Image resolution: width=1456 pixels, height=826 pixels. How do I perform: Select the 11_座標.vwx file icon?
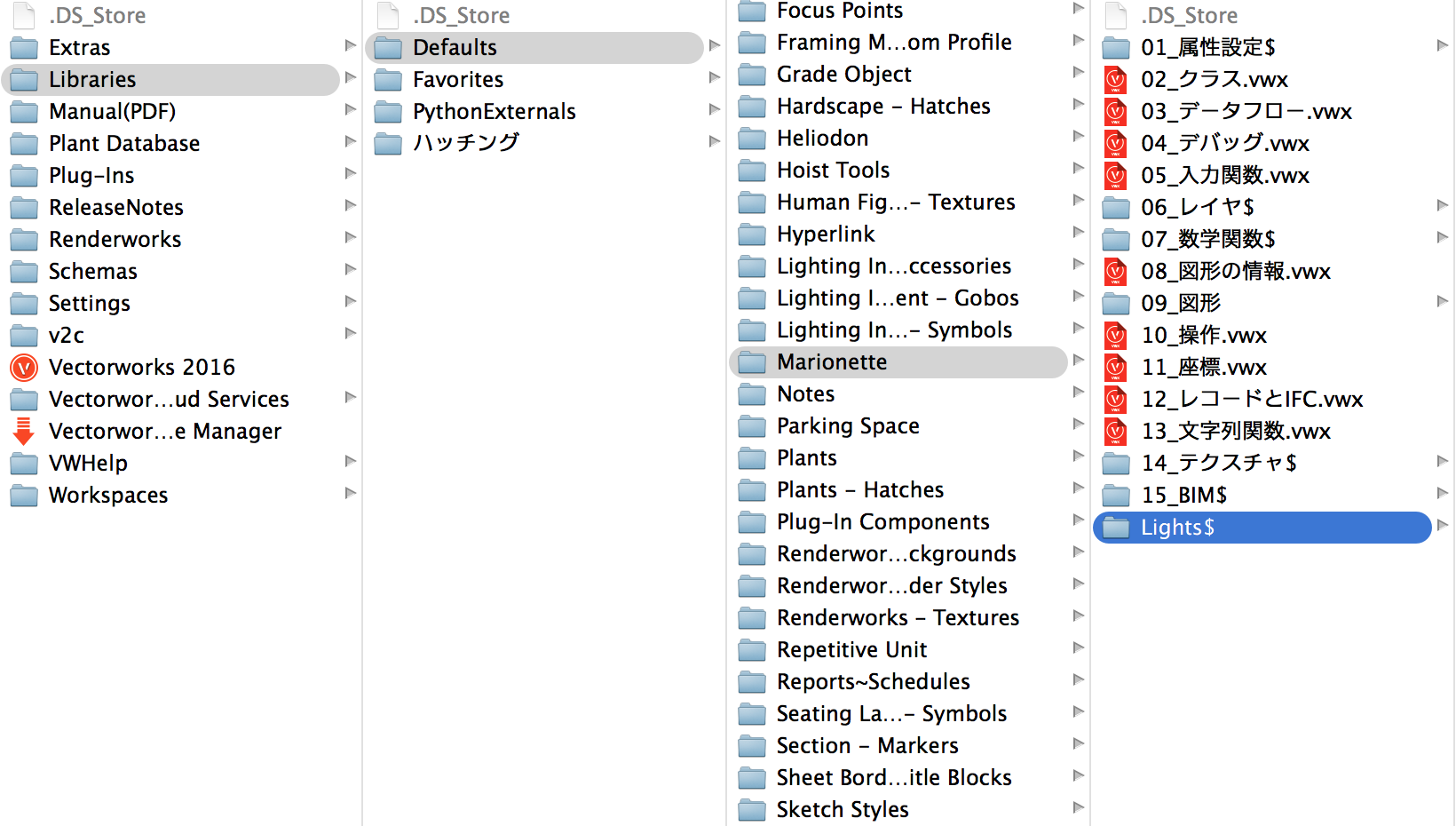1116,367
